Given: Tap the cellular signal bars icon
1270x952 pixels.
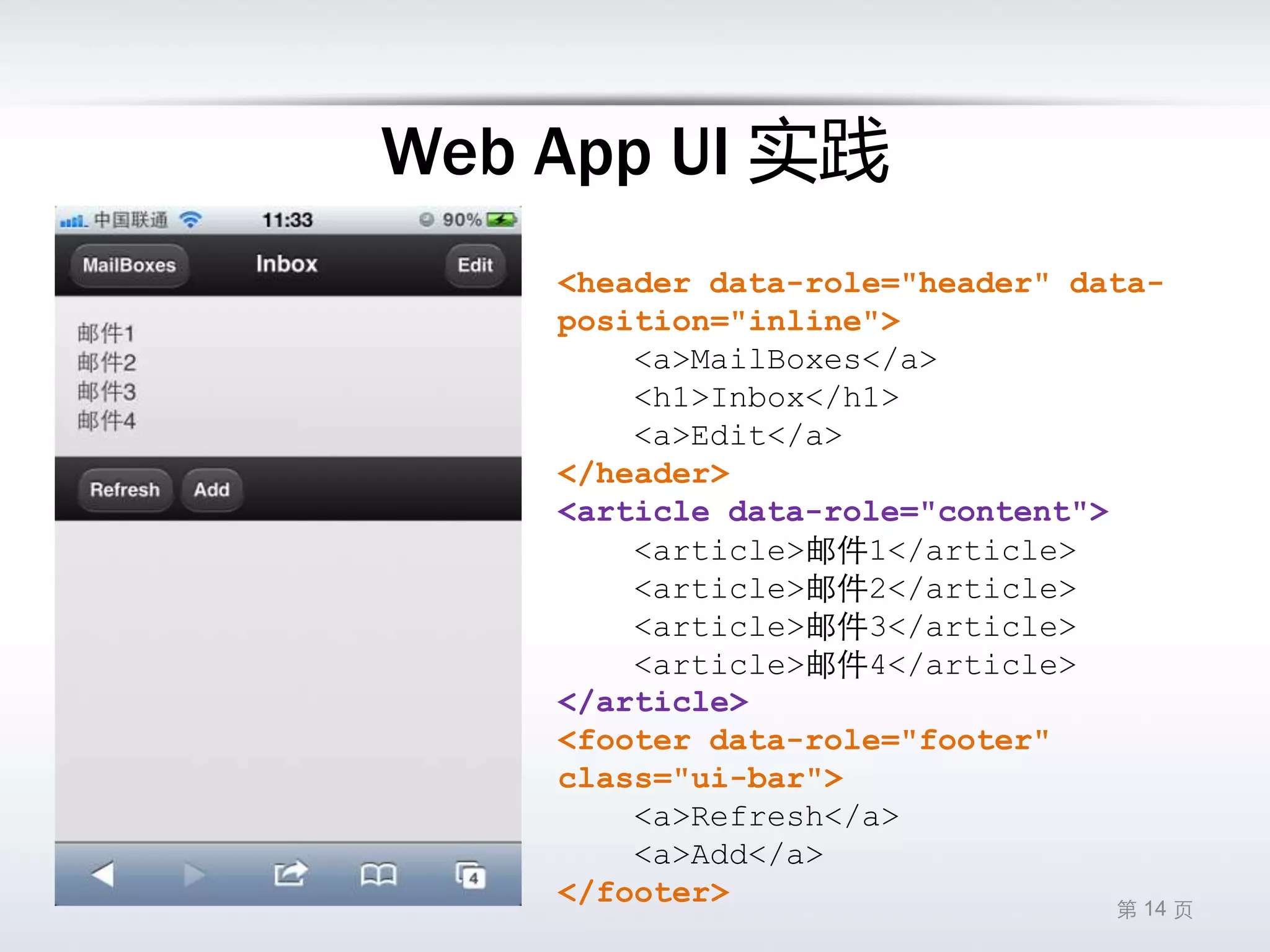Looking at the screenshot, I should pyautogui.click(x=74, y=221).
